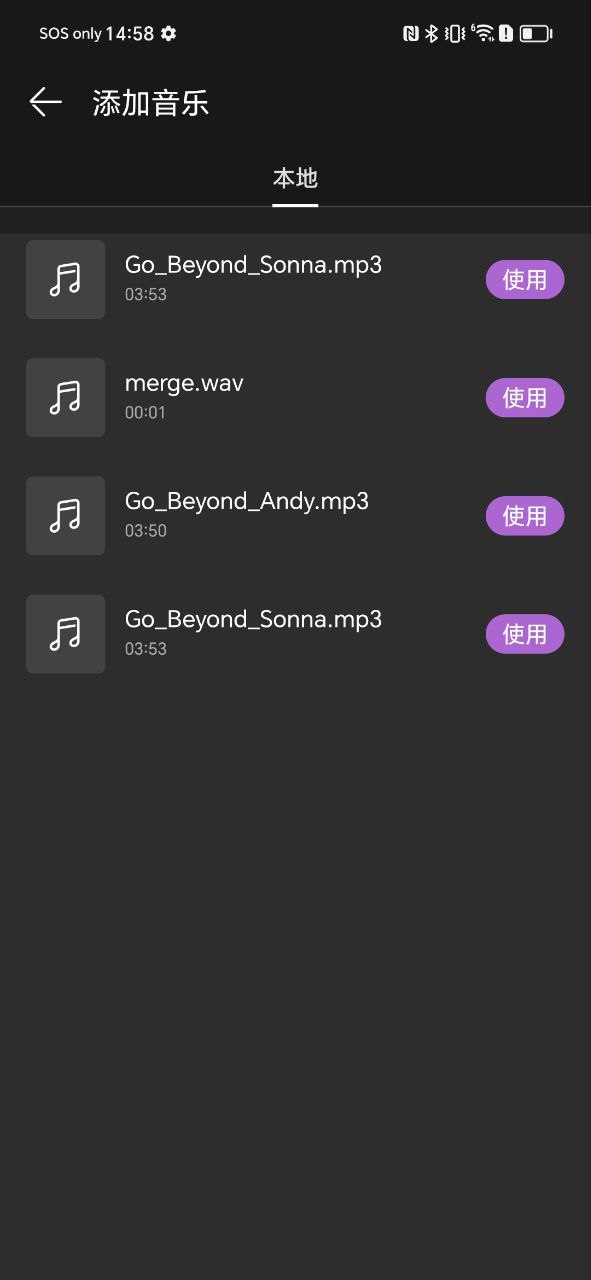The width and height of the screenshot is (591, 1280).
Task: Click 使用 for Go_Beyond_Sonna.mp3 listed below Go_Beyond_Andy.mp3
Action: tap(525, 634)
